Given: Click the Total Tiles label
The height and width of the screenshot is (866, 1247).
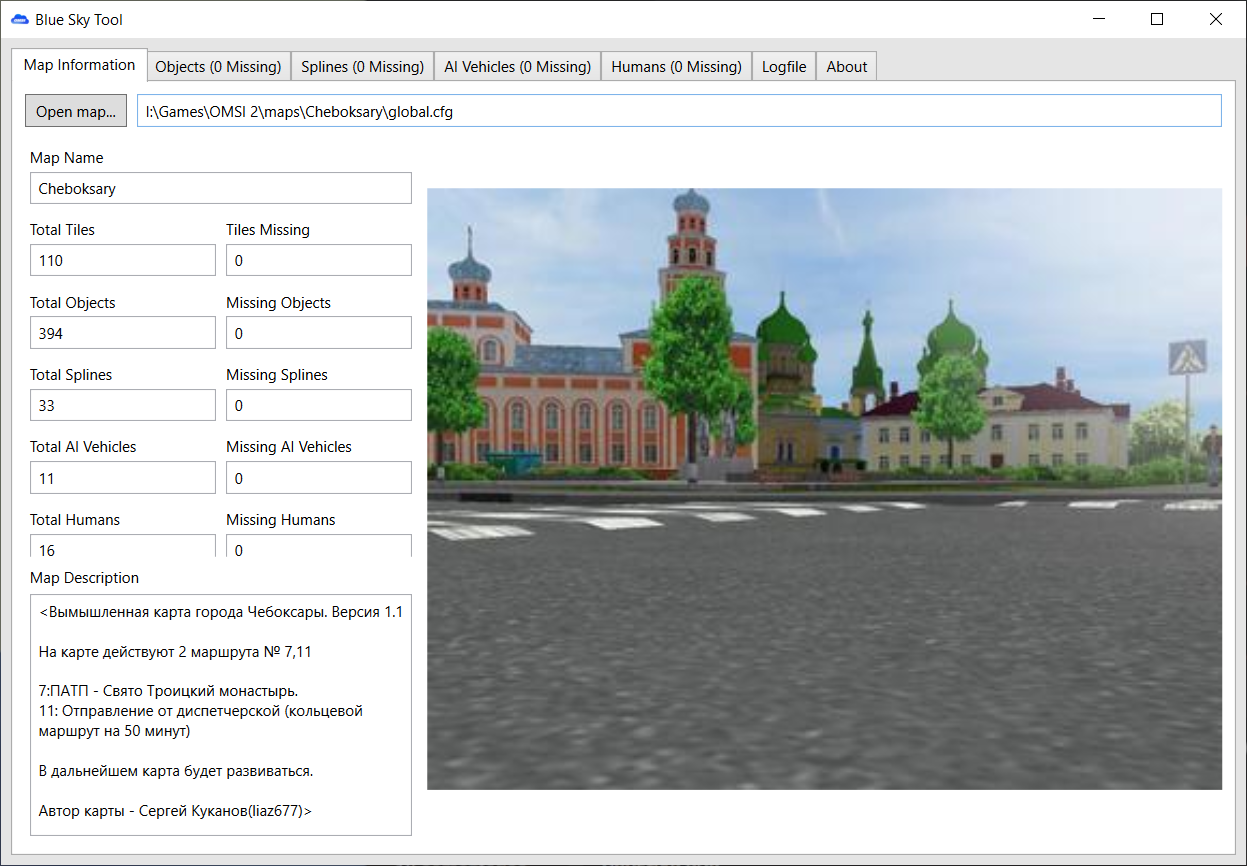Looking at the screenshot, I should click(63, 230).
